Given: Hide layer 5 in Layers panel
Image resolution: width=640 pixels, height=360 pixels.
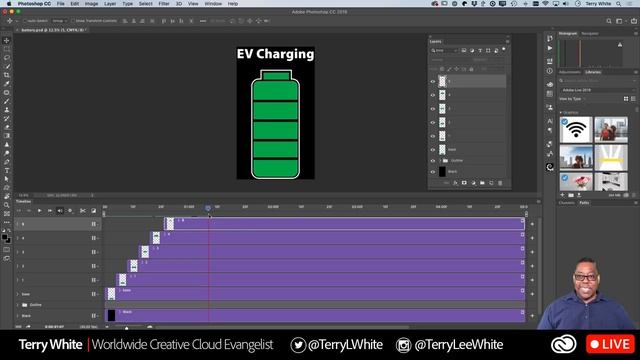Looking at the screenshot, I should coord(433,81).
